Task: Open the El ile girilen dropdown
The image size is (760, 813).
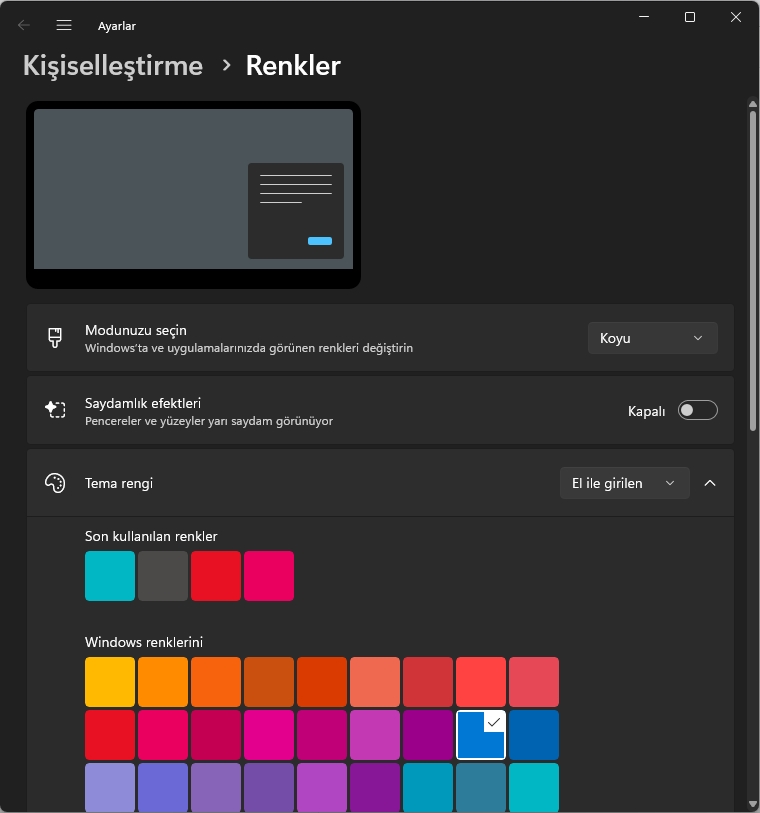Action: pos(624,483)
